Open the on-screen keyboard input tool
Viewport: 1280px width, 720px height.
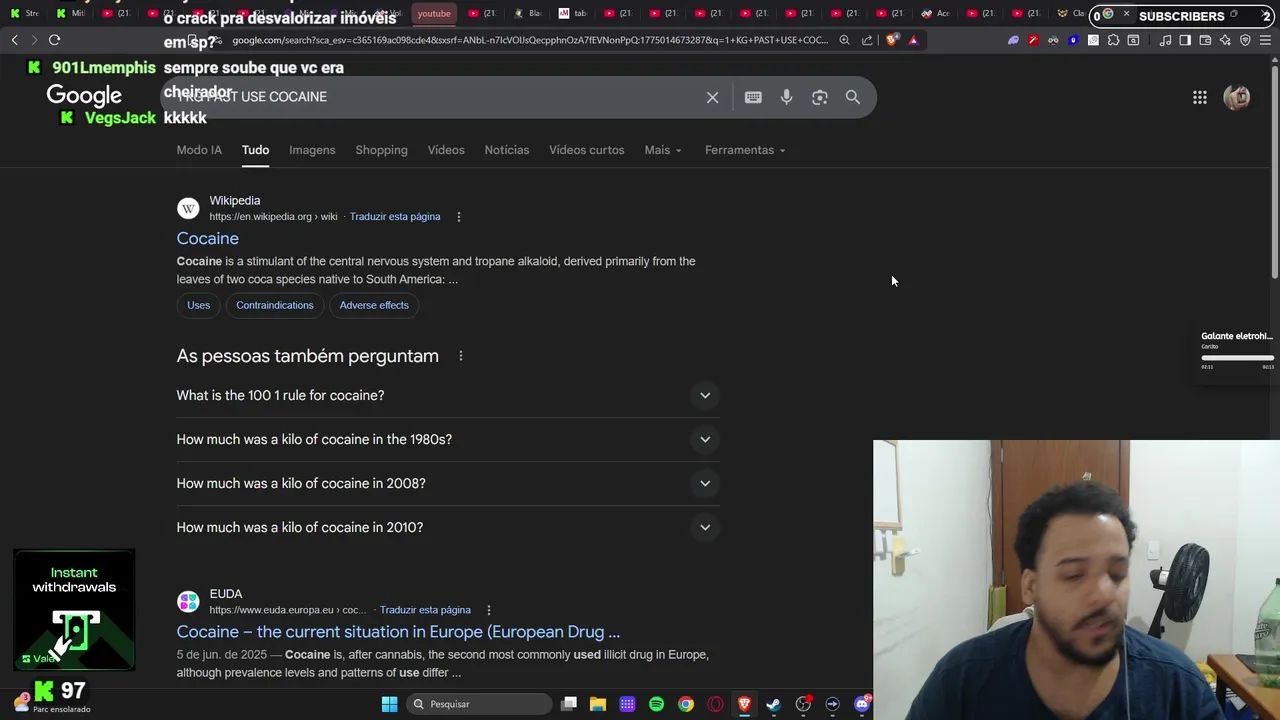pos(753,97)
